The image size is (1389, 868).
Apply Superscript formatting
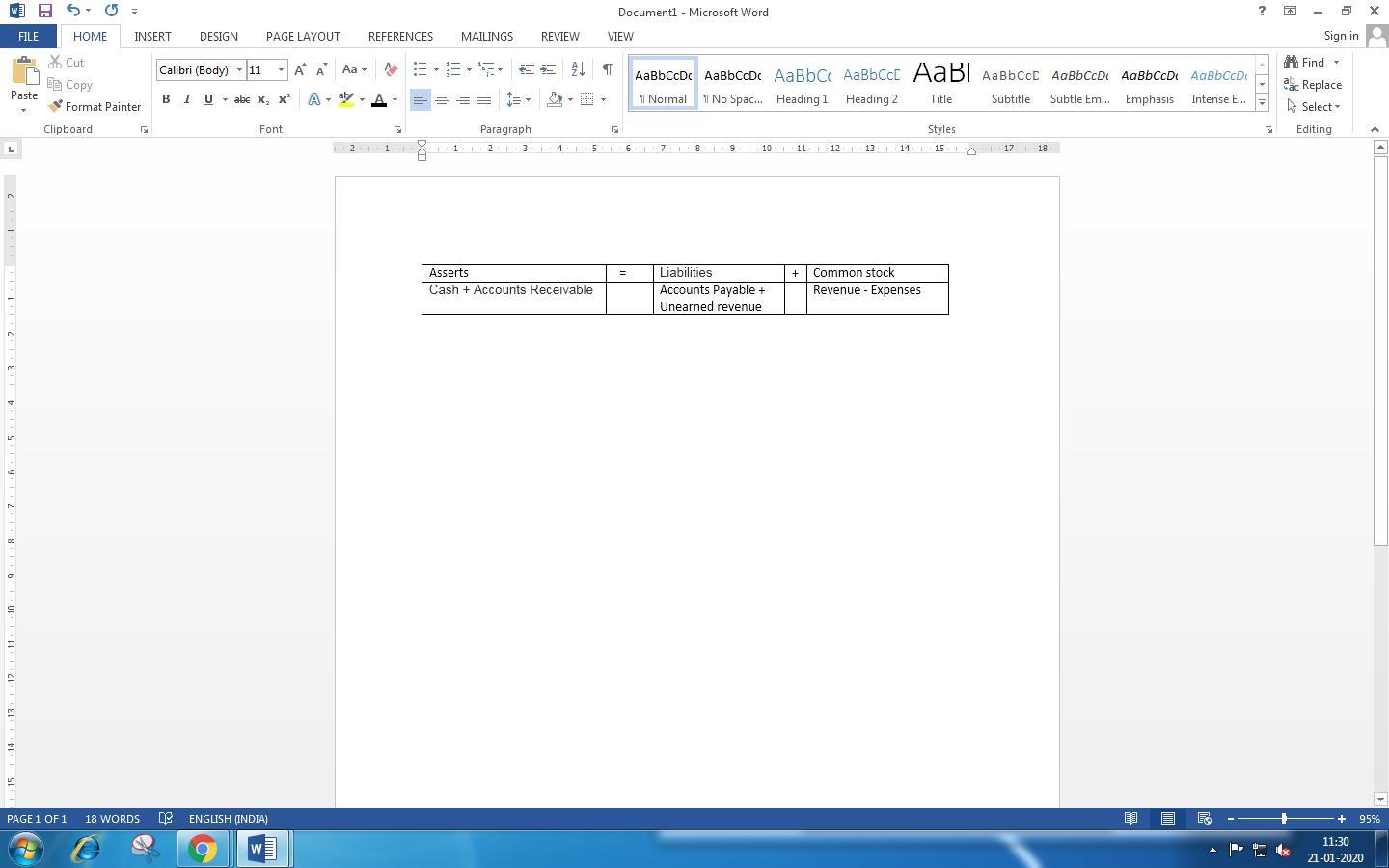point(285,99)
